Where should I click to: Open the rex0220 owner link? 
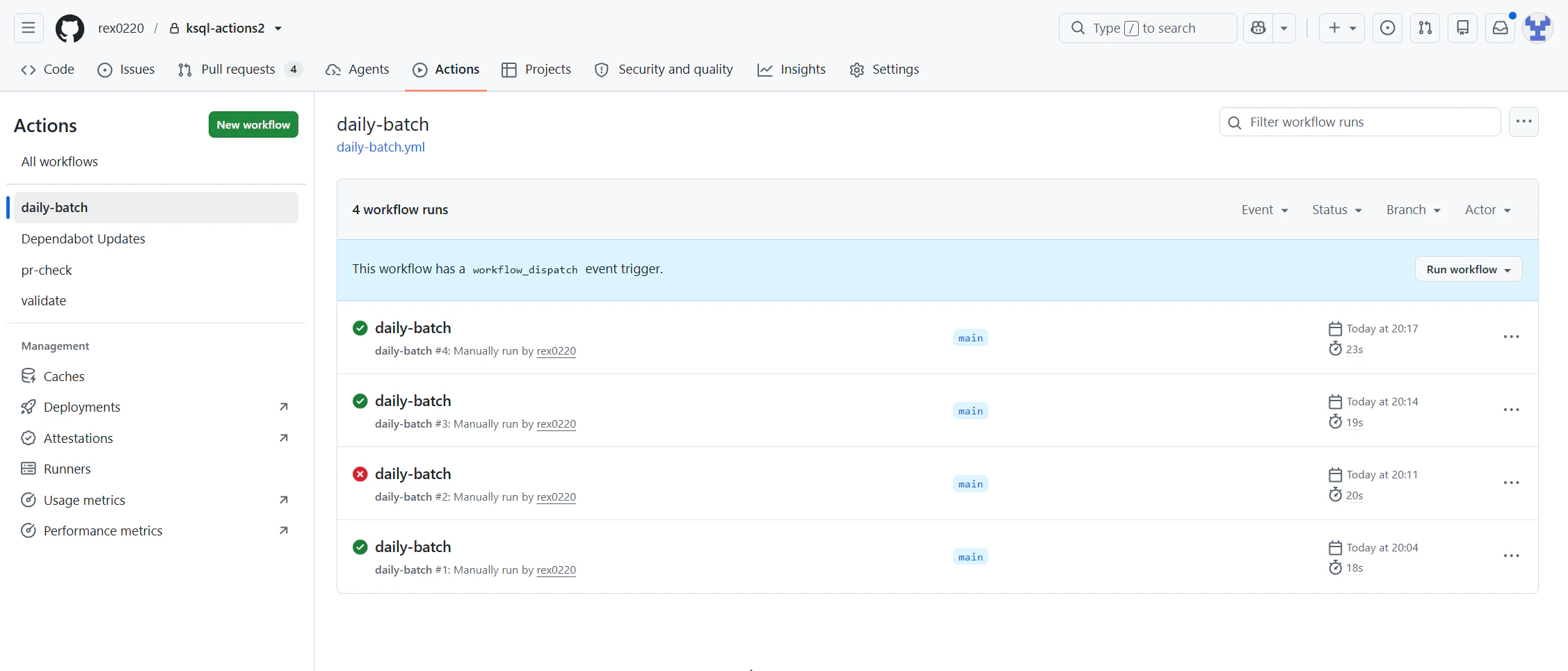pos(121,28)
